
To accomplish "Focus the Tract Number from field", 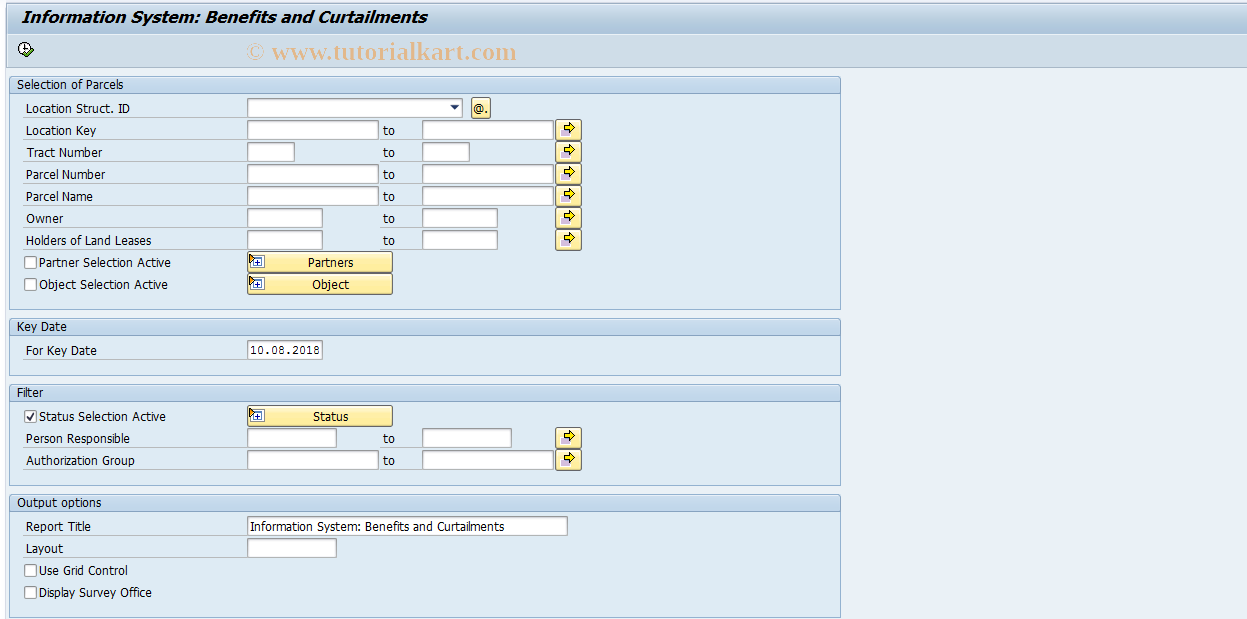I will [x=271, y=152].
